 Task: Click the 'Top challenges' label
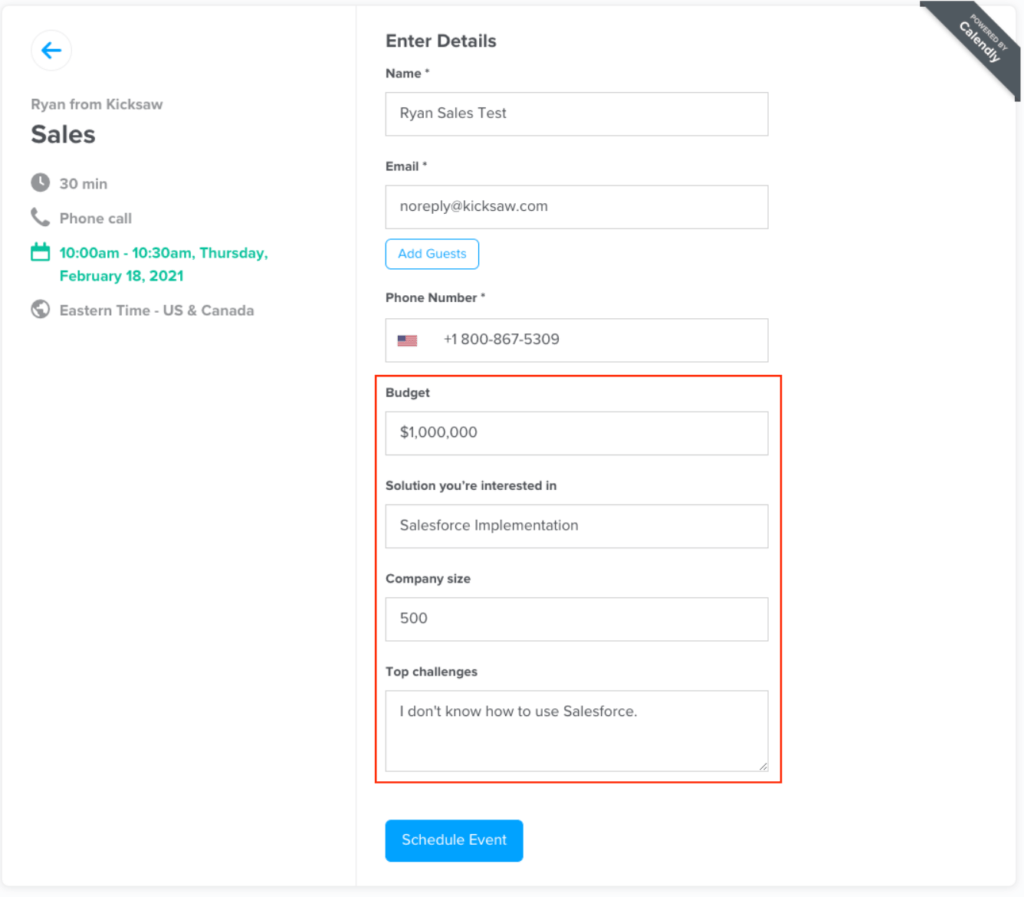coord(431,672)
